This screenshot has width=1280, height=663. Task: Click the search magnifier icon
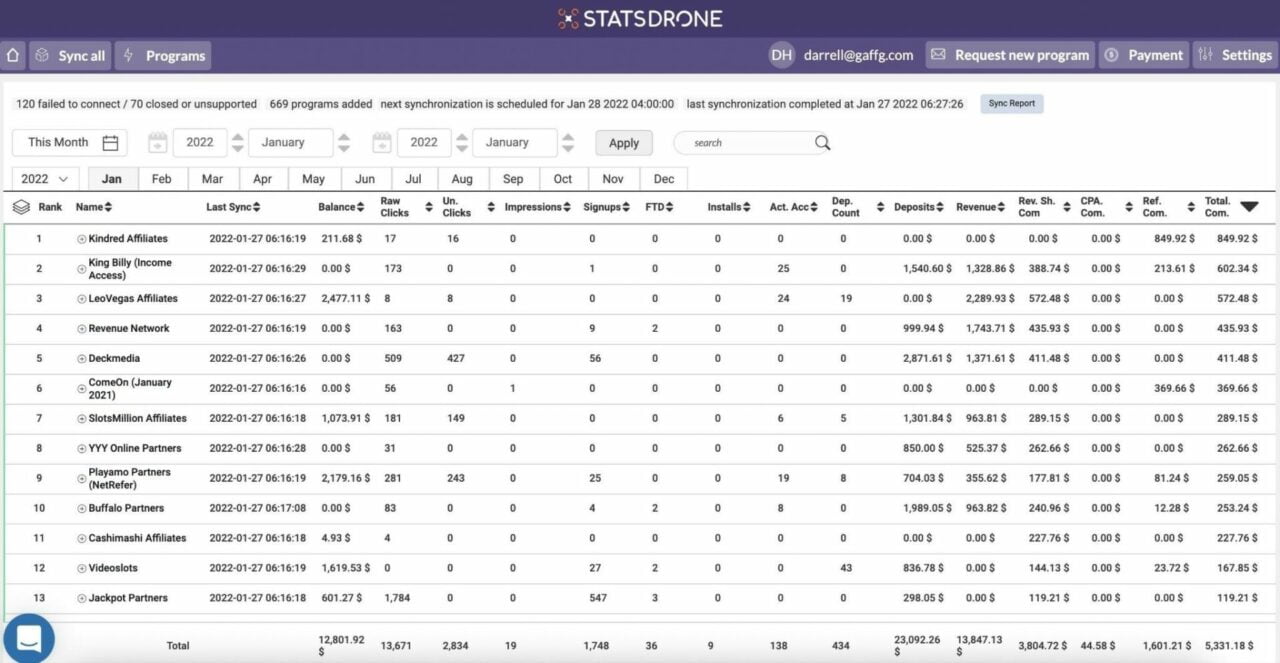click(822, 142)
